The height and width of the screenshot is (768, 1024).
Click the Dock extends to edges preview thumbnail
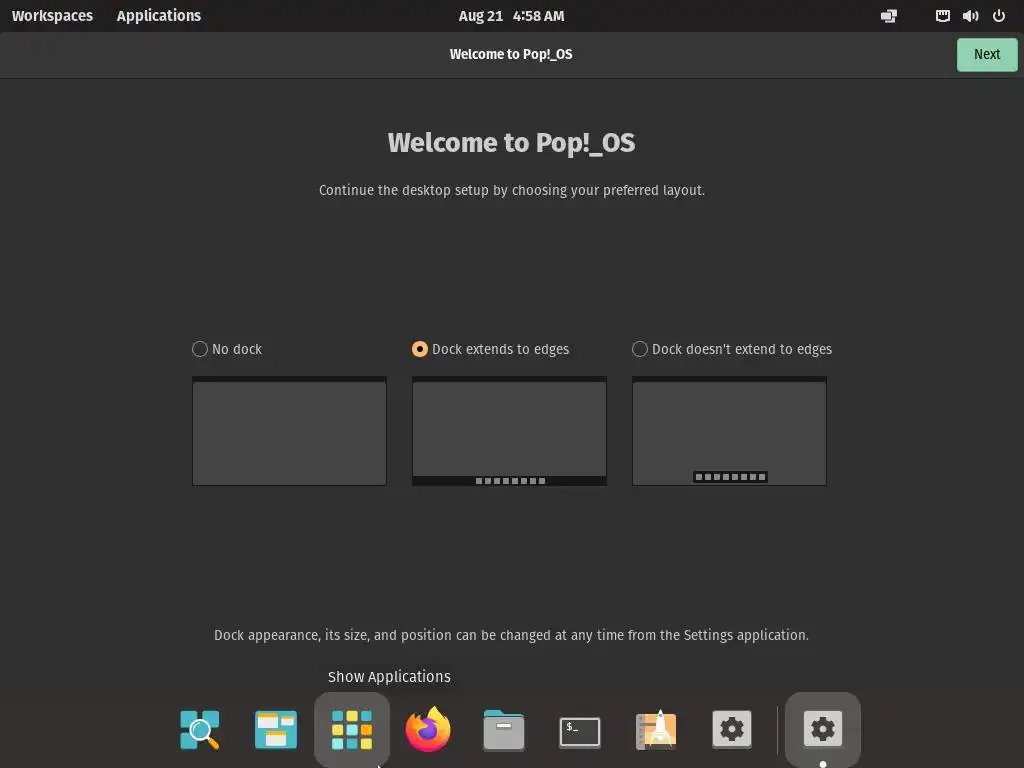(509, 431)
